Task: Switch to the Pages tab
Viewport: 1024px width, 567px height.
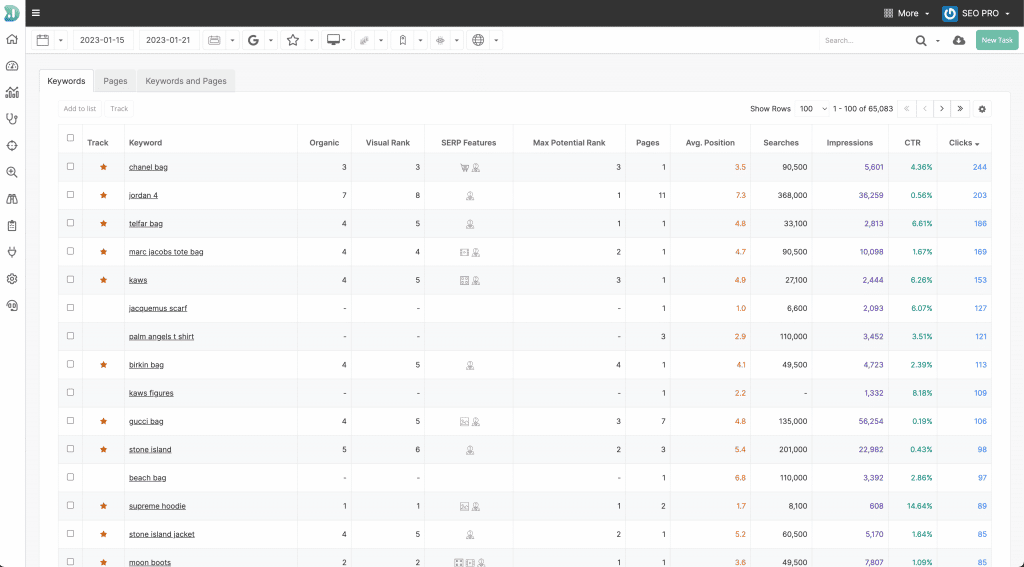Action: click(115, 81)
